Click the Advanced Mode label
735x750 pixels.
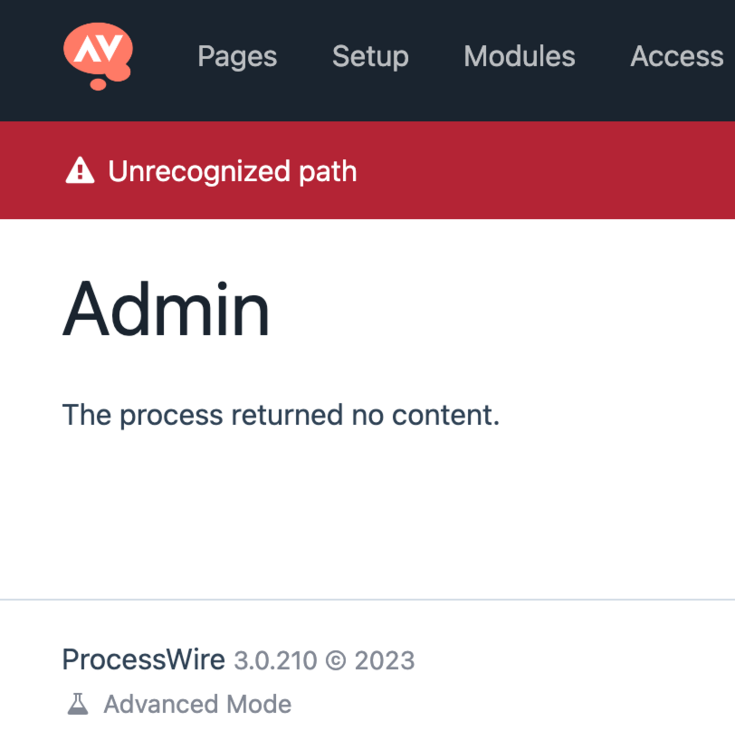click(x=197, y=704)
